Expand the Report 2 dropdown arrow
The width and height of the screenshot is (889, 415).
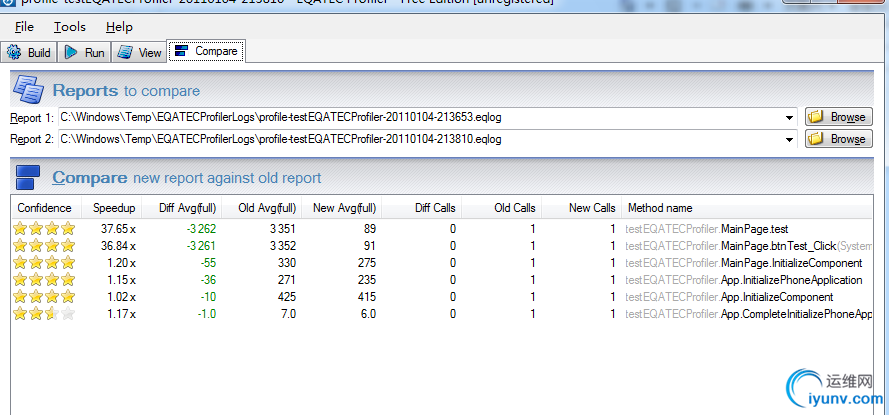pos(789,139)
